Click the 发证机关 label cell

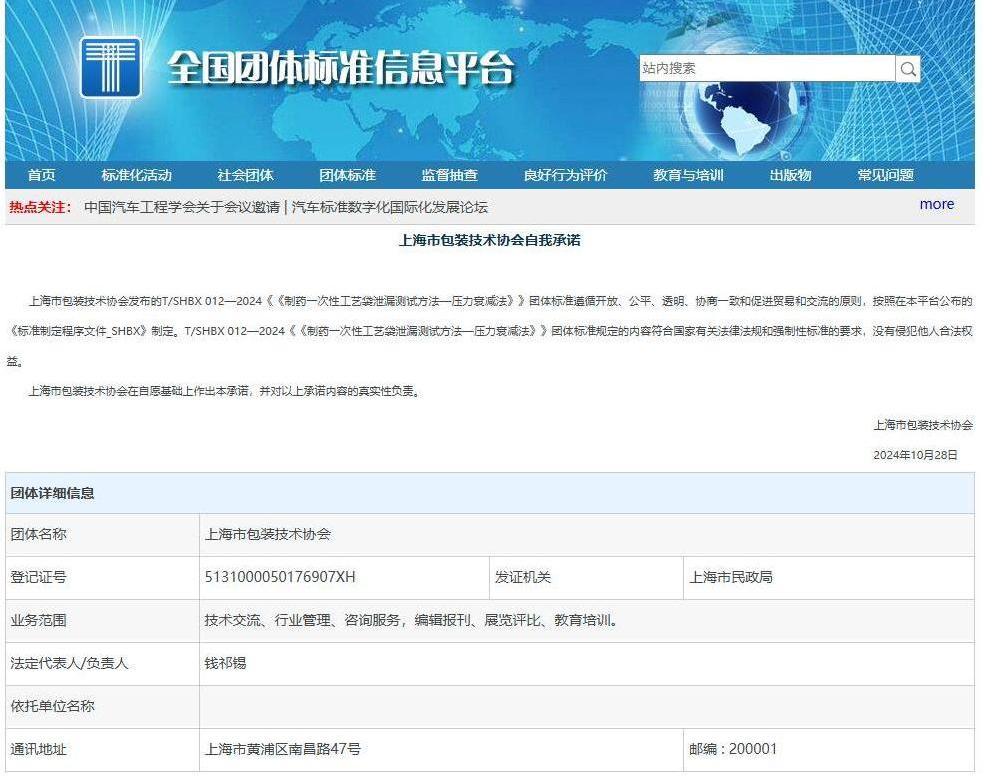tap(586, 577)
